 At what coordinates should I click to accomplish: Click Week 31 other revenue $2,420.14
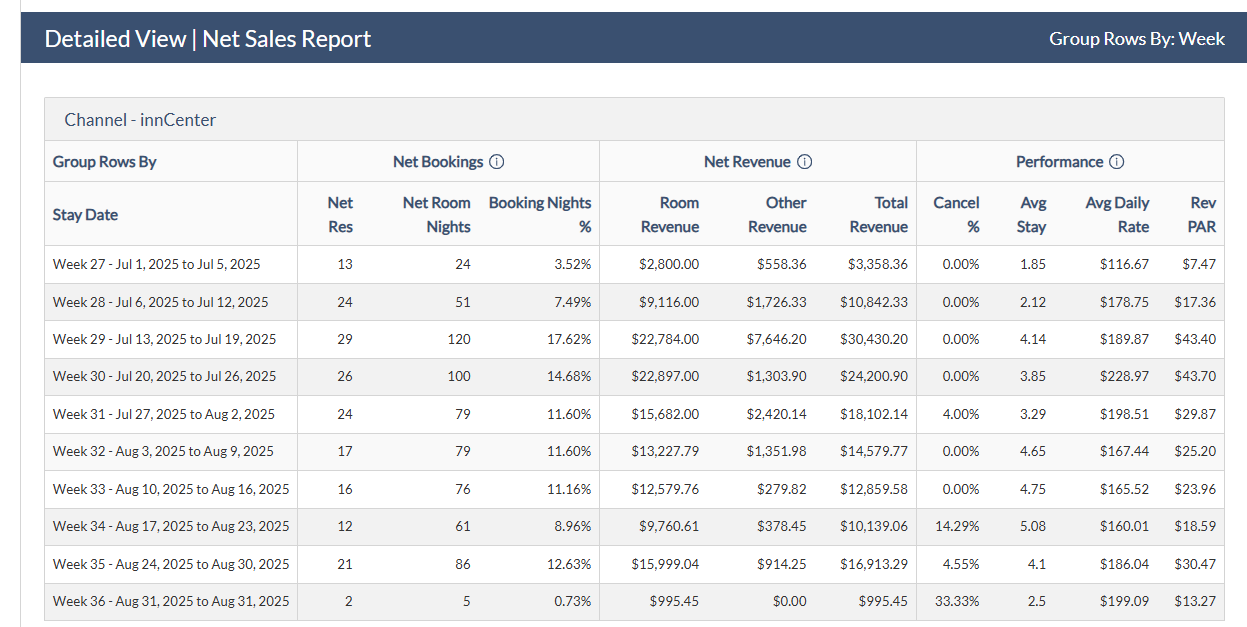point(776,414)
